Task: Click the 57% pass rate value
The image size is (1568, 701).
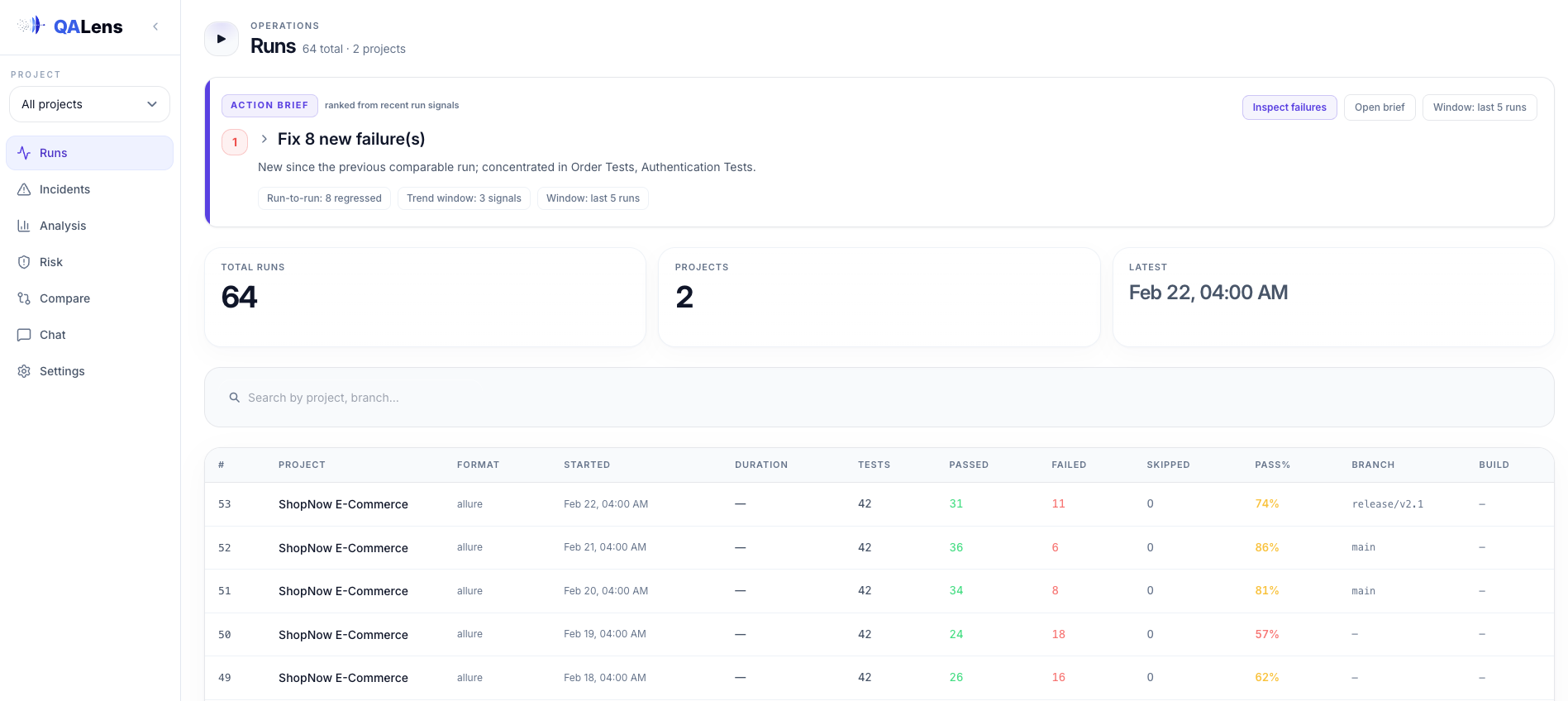Action: pyautogui.click(x=1267, y=635)
